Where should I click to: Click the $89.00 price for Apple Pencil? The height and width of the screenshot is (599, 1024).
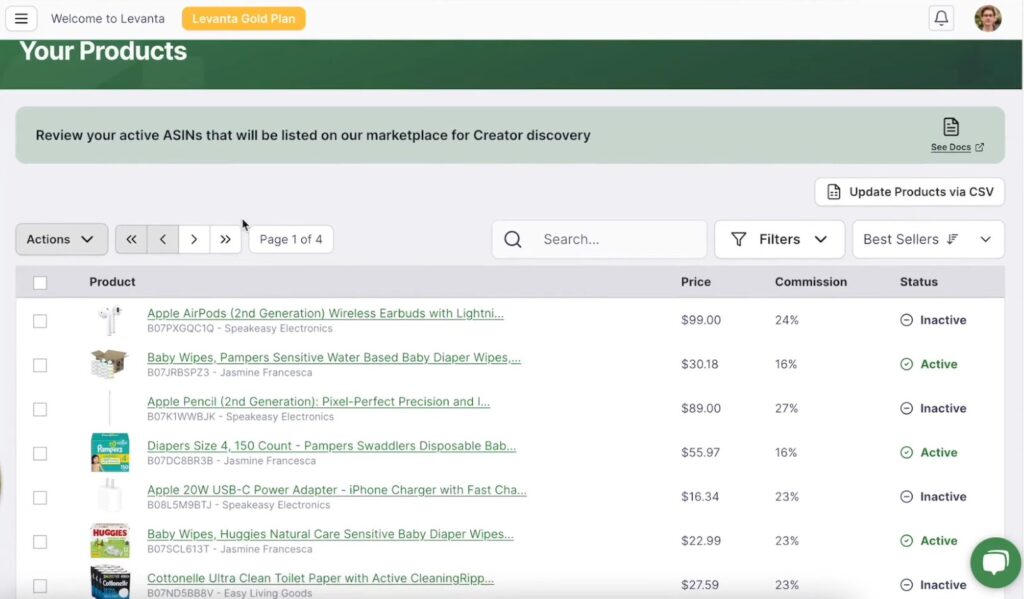(701, 408)
